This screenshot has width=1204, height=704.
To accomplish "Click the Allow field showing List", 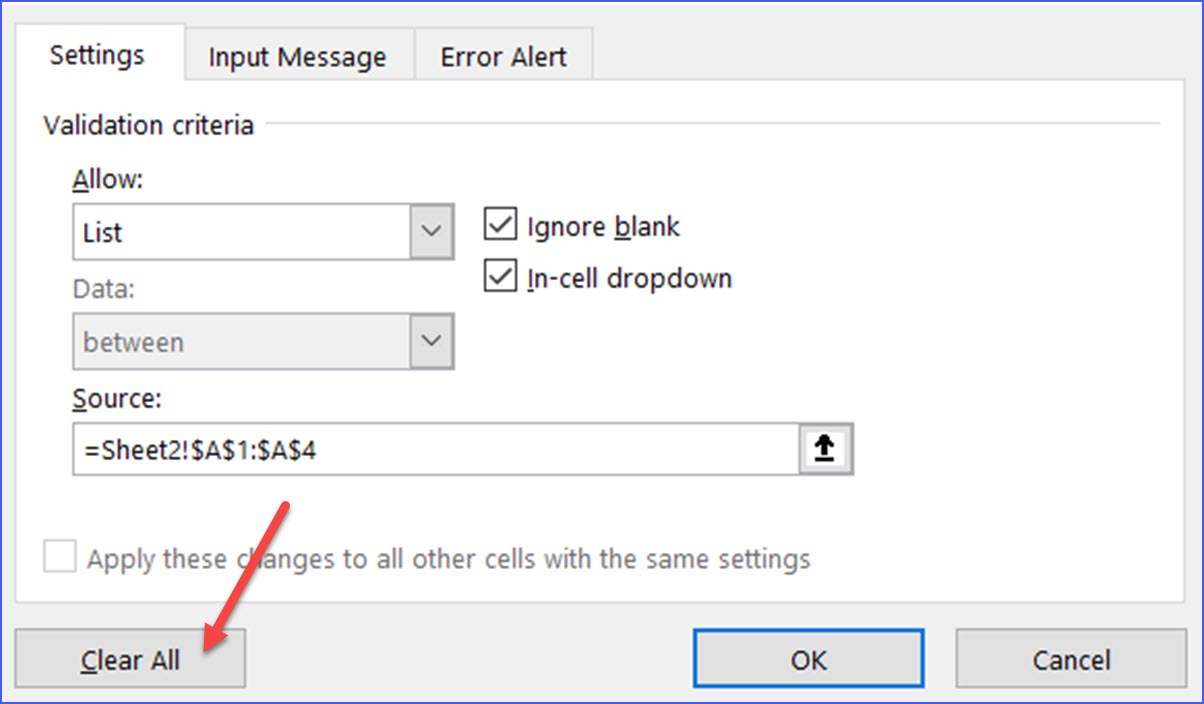I will point(240,231).
